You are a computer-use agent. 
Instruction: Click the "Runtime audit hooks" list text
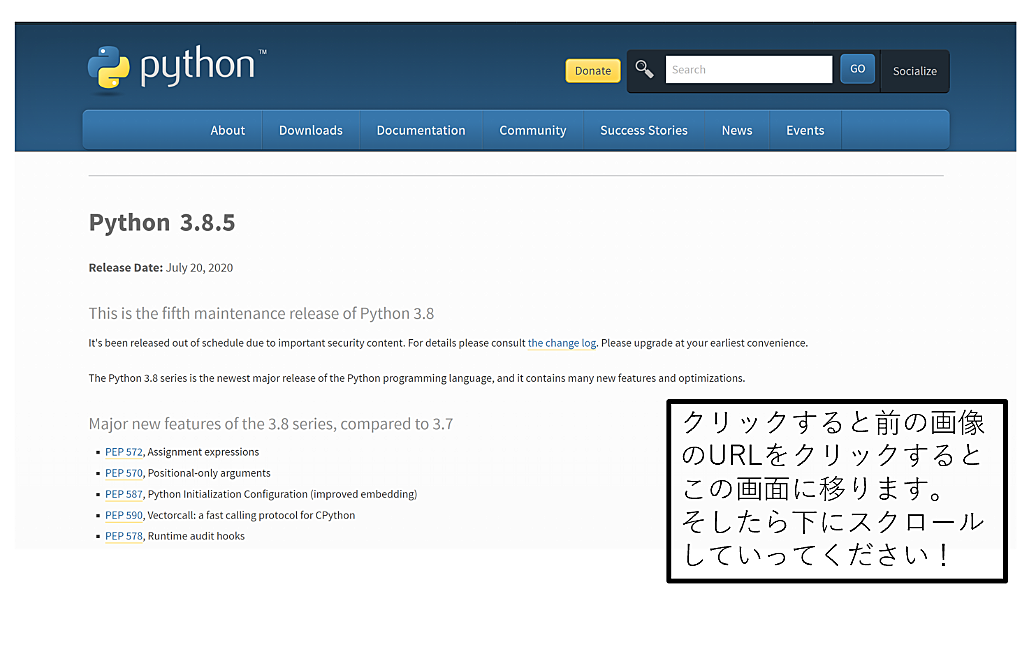196,536
